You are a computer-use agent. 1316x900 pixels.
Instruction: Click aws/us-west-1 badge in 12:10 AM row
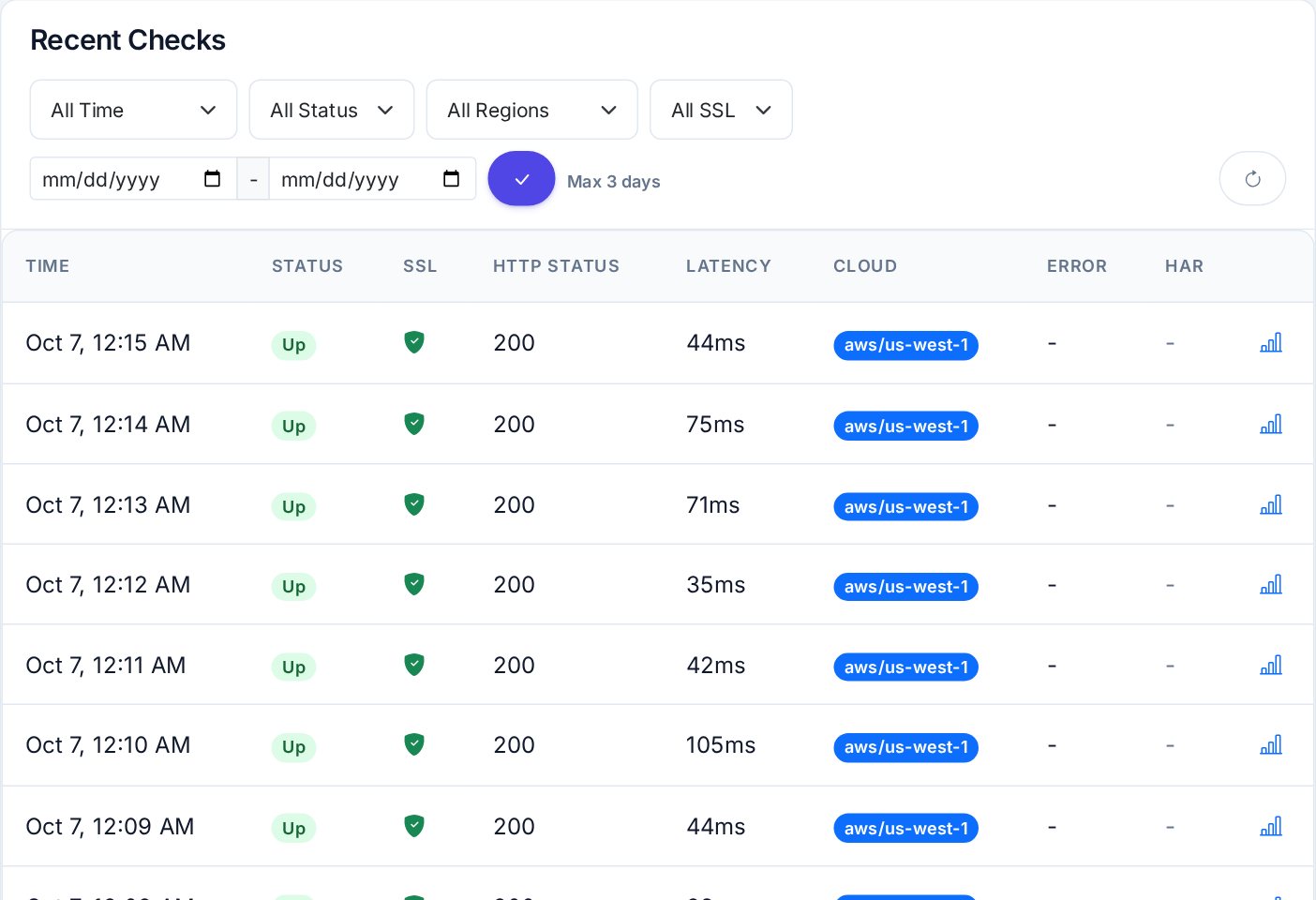[905, 747]
